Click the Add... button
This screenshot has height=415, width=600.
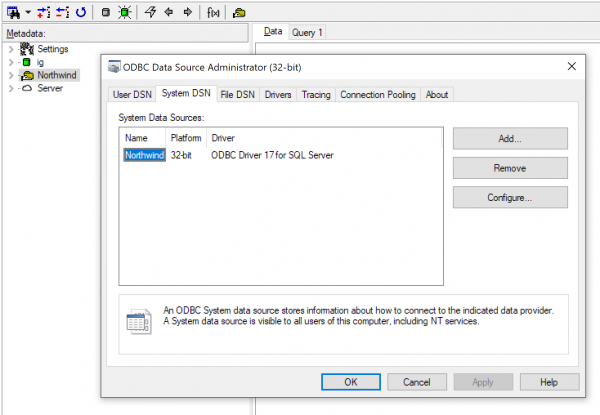click(x=510, y=138)
